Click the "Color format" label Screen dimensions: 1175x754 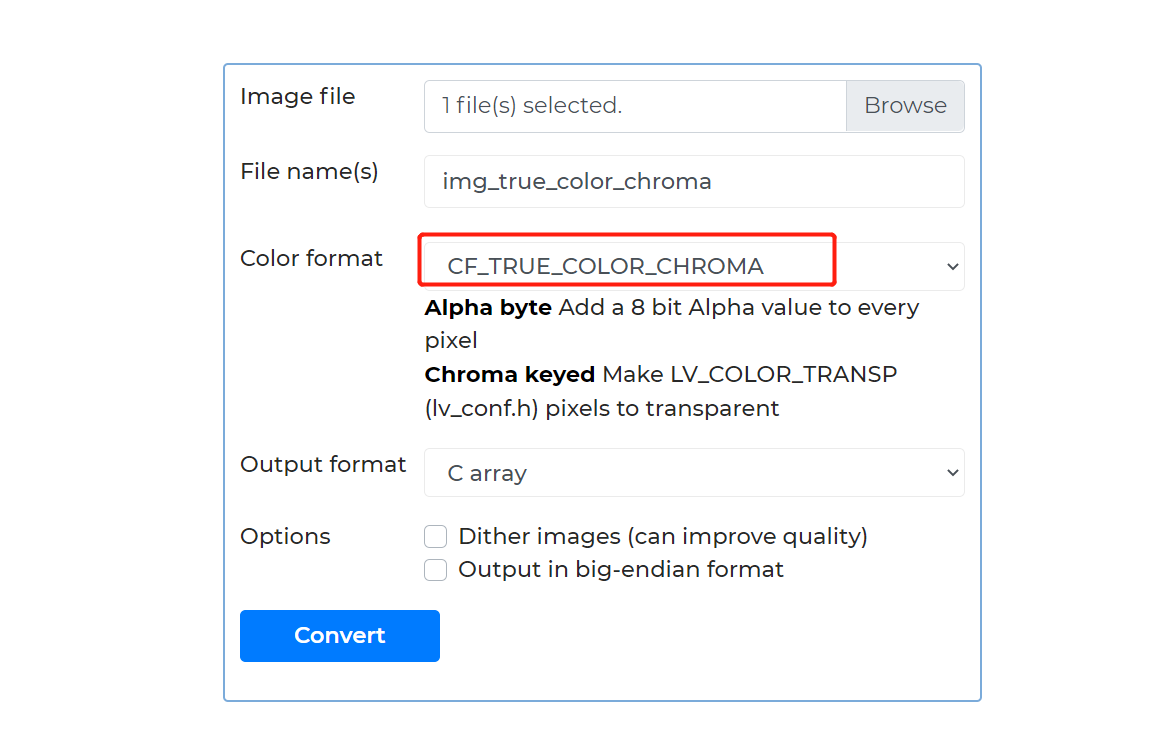[311, 259]
